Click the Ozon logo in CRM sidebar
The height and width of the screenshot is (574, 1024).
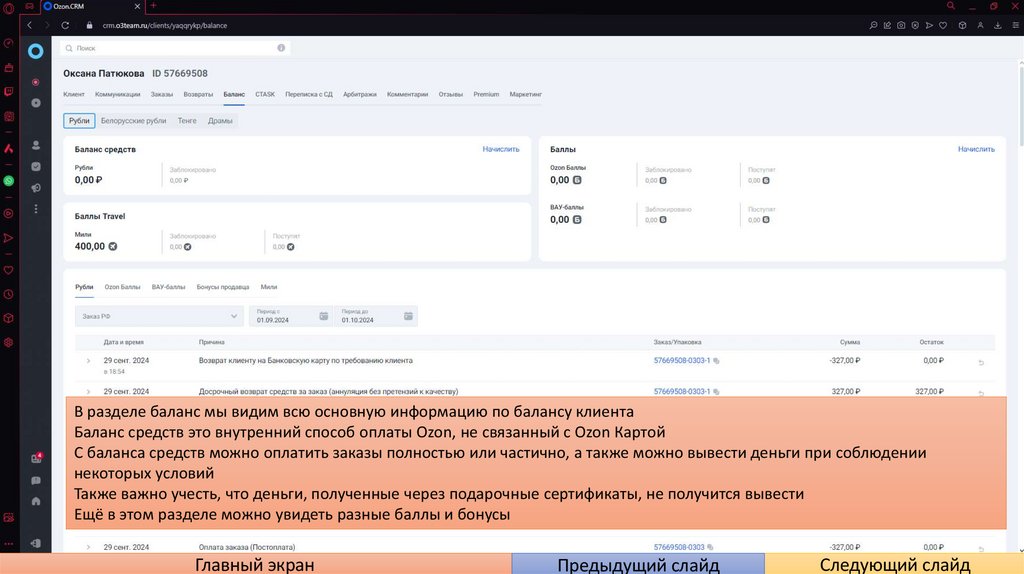coord(35,51)
